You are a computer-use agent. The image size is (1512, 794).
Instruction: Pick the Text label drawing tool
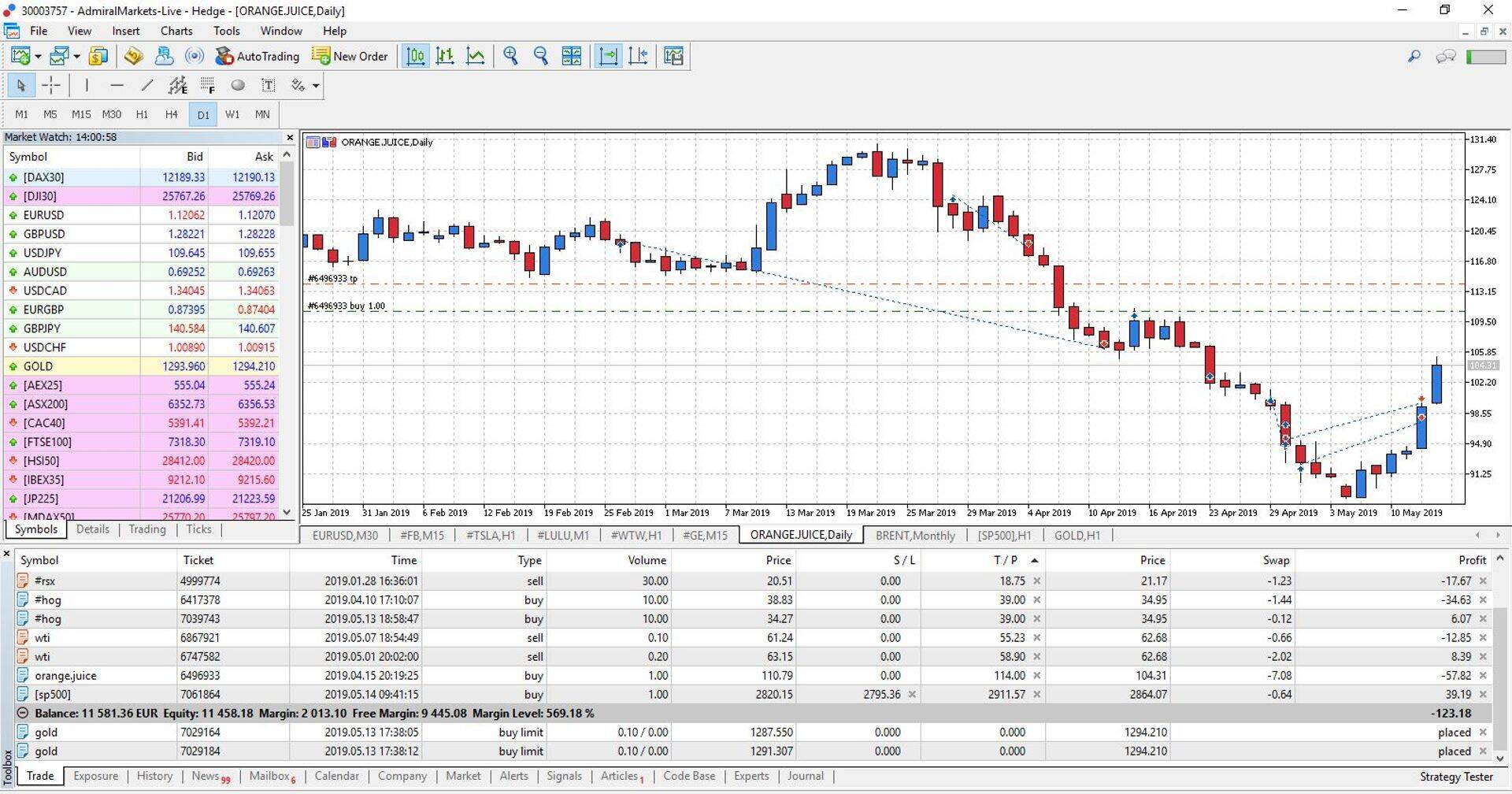(269, 85)
